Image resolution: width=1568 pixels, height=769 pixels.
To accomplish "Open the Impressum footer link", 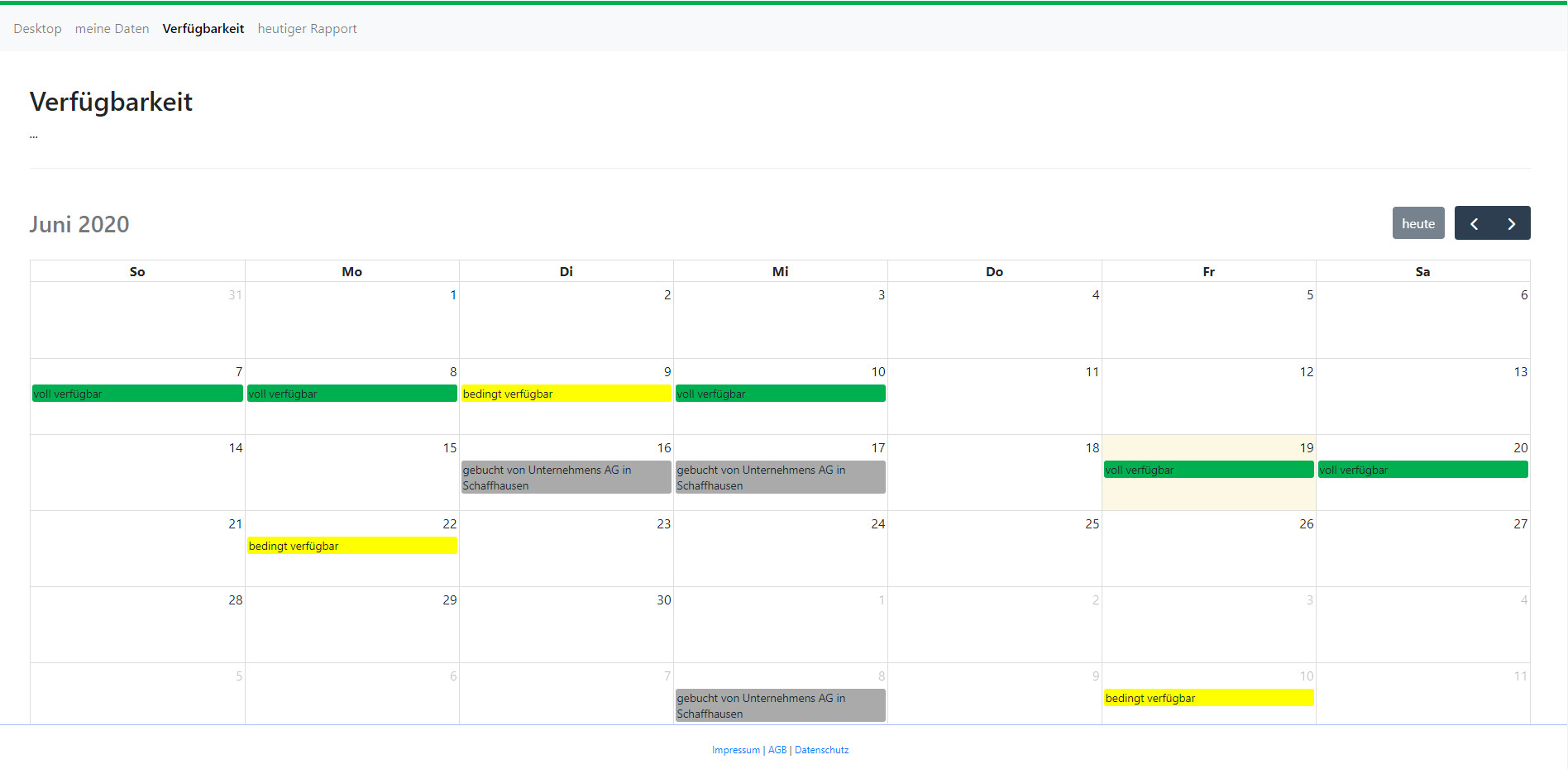I will [x=735, y=750].
